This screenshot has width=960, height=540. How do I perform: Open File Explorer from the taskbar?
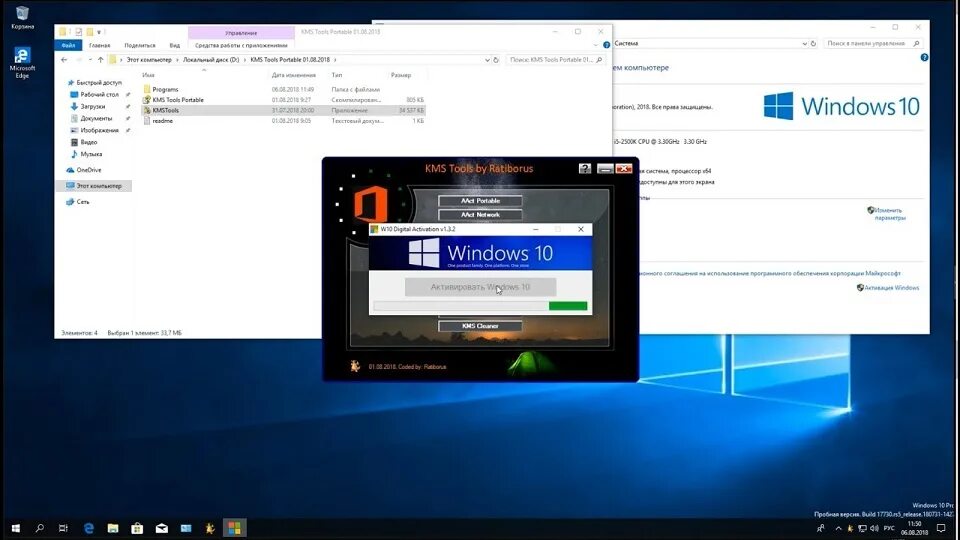coord(113,528)
